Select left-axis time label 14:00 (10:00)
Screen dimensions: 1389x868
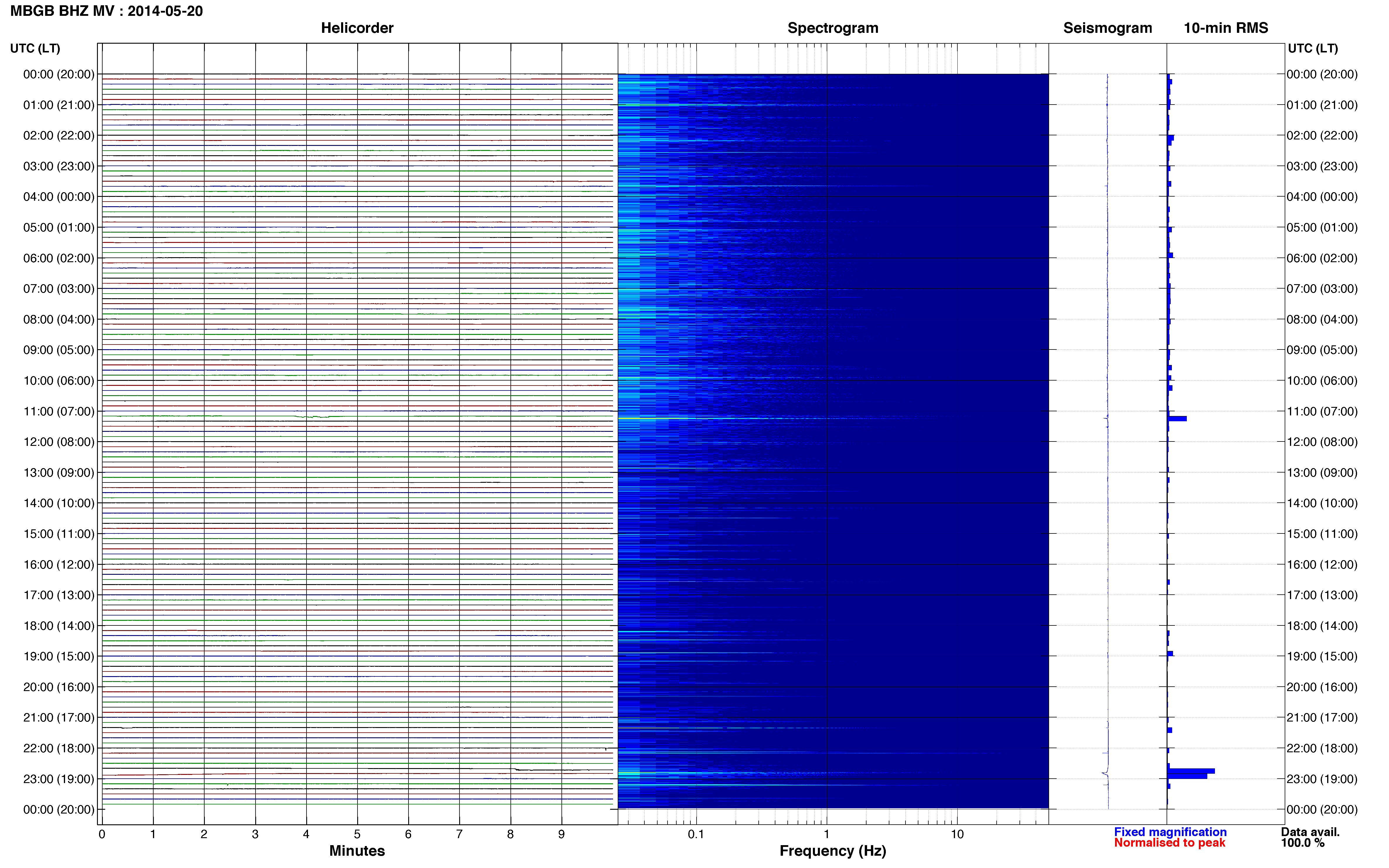pyautogui.click(x=59, y=503)
